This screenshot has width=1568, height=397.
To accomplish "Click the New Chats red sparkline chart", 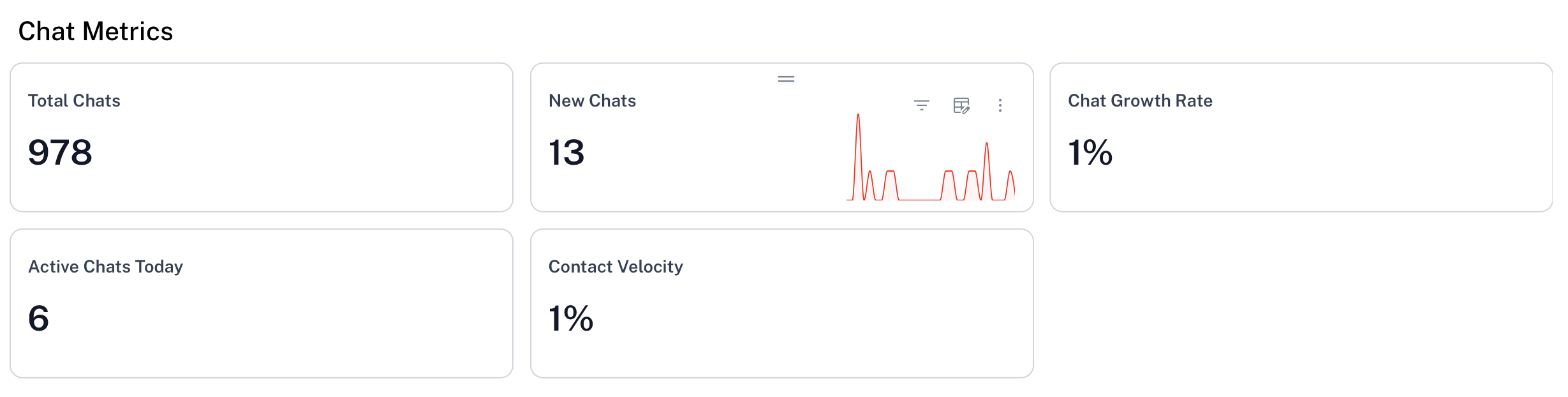I will [930, 166].
